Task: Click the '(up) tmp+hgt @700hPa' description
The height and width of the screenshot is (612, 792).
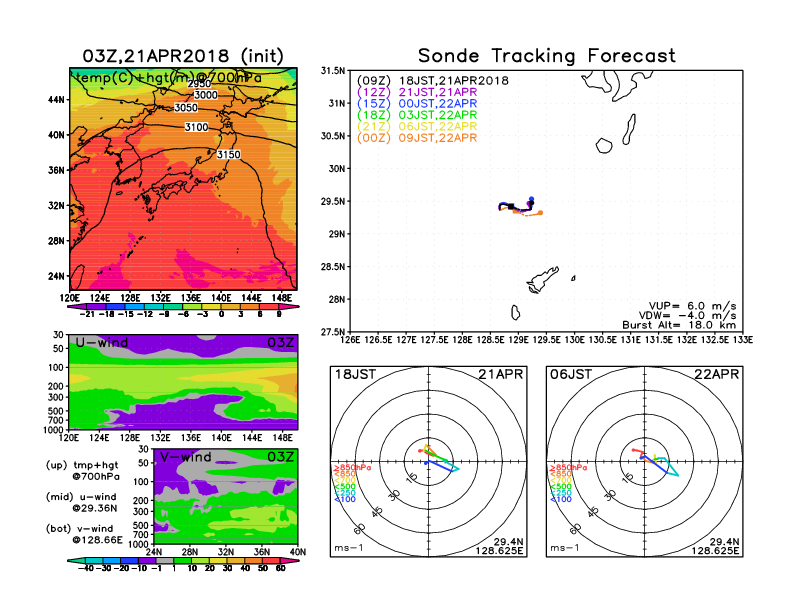Action: 82,471
